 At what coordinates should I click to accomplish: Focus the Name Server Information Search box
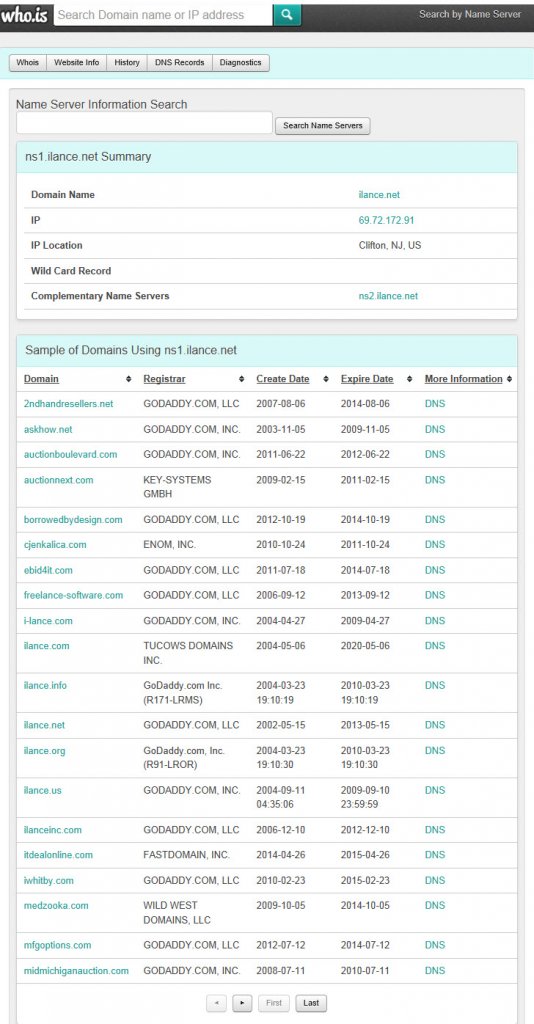(144, 123)
